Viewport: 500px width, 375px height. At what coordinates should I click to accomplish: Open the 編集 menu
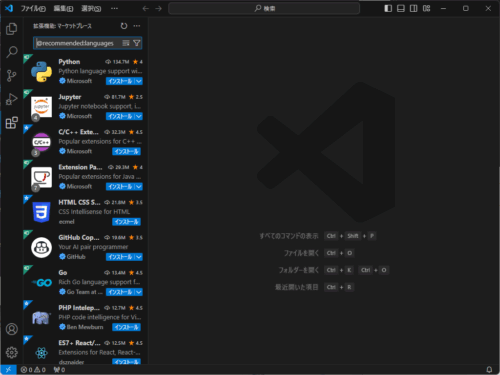click(x=63, y=8)
